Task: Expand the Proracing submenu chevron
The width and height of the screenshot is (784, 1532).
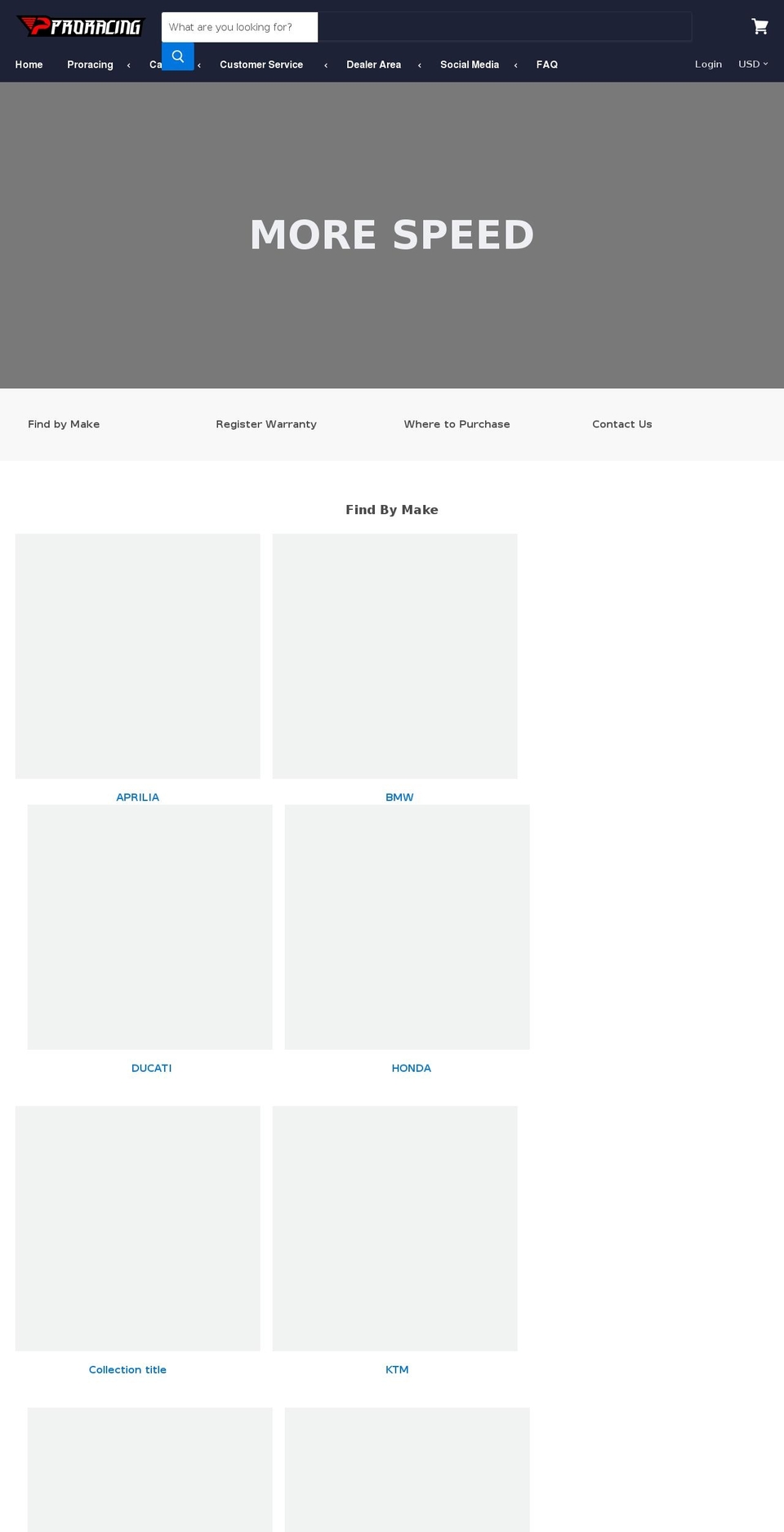Action: click(128, 65)
